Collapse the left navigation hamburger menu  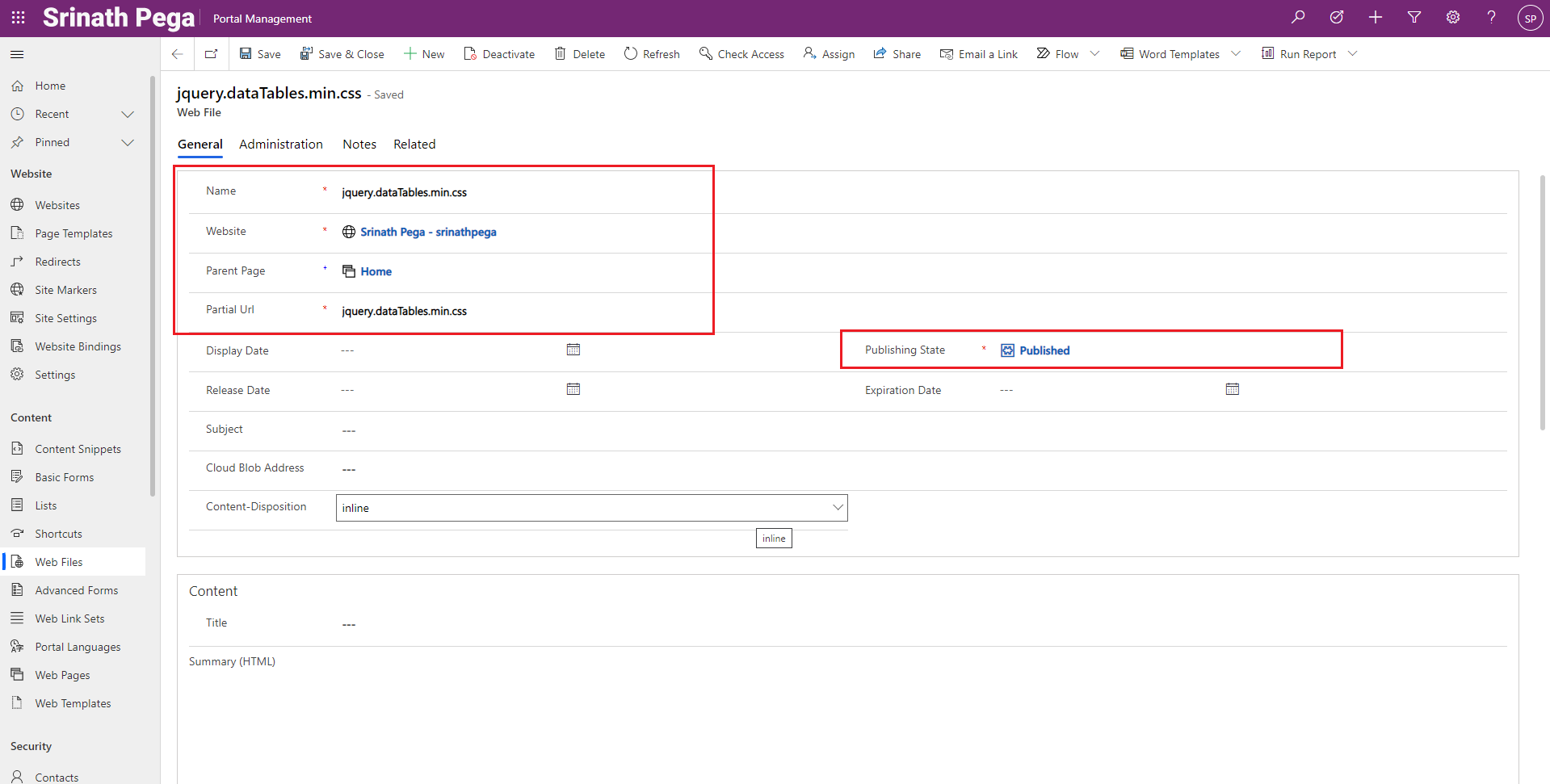(17, 54)
